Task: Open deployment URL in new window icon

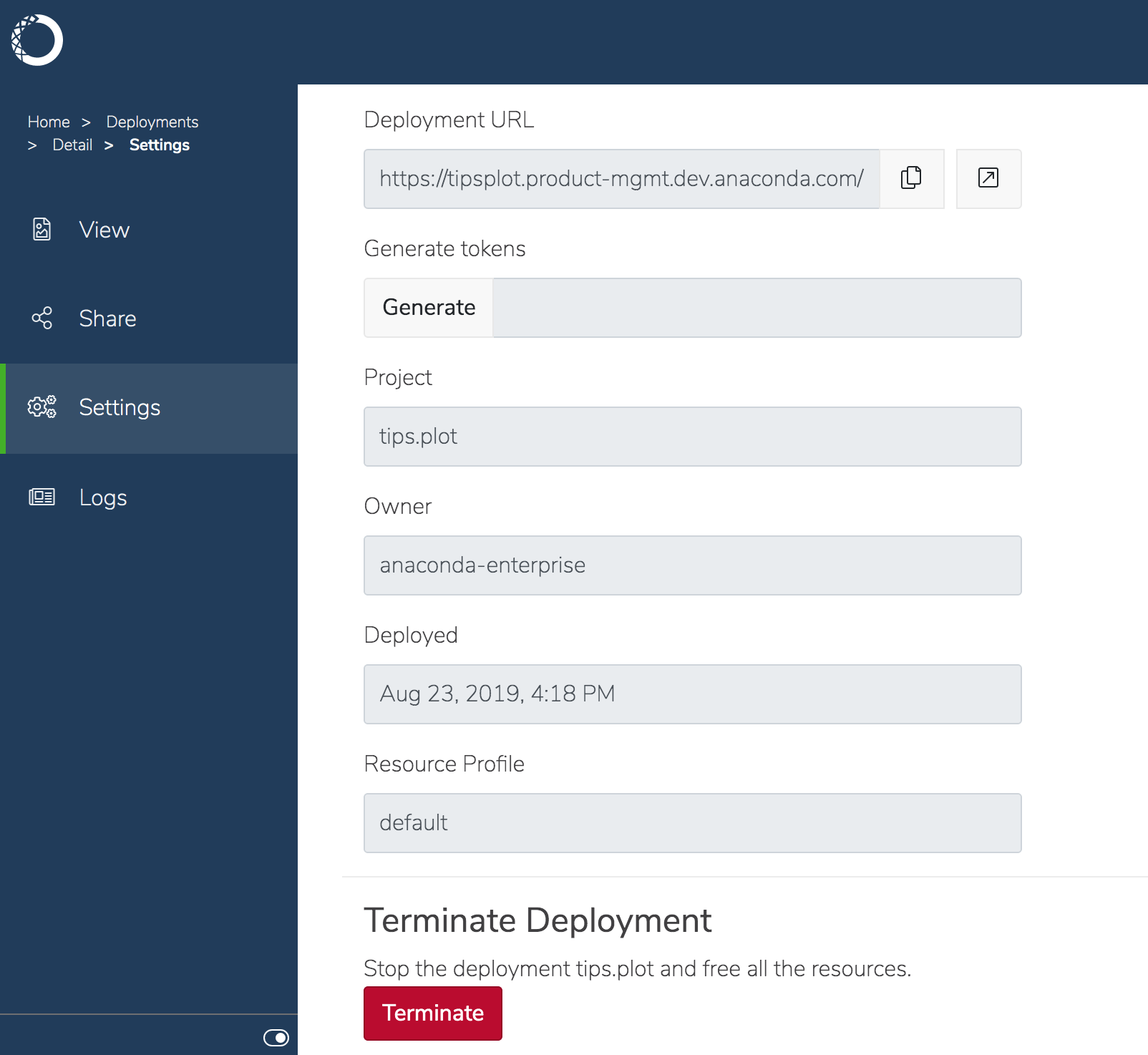Action: tap(988, 178)
